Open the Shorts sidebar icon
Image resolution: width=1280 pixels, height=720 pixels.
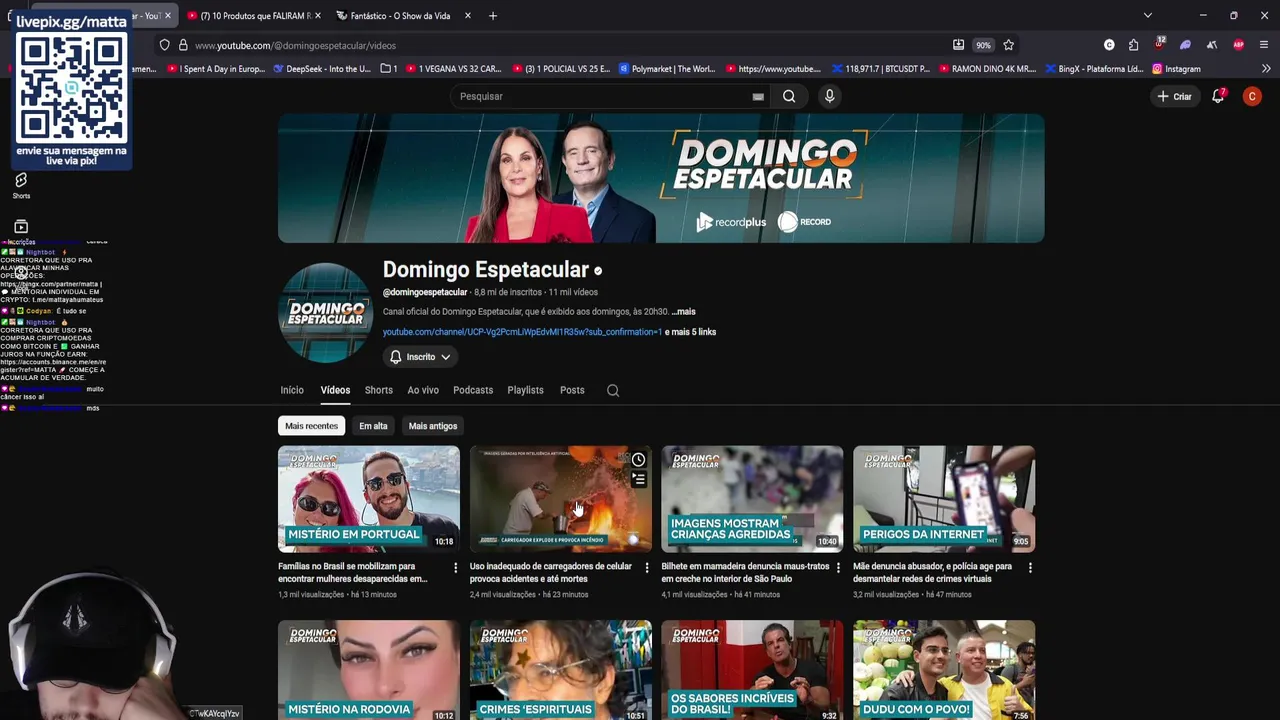(x=21, y=185)
